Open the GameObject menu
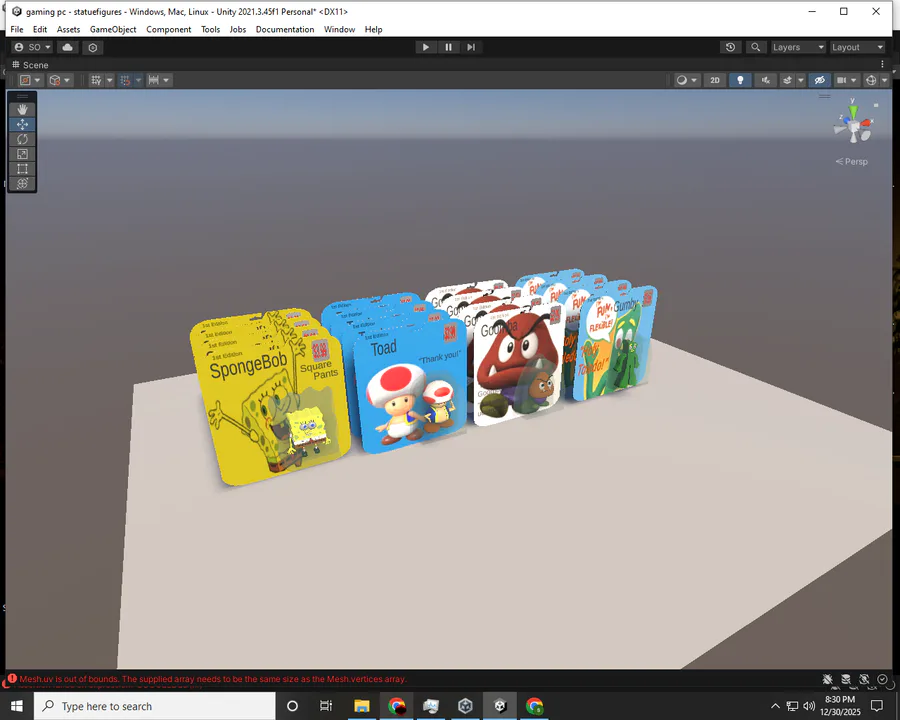900x720 pixels. [x=113, y=29]
